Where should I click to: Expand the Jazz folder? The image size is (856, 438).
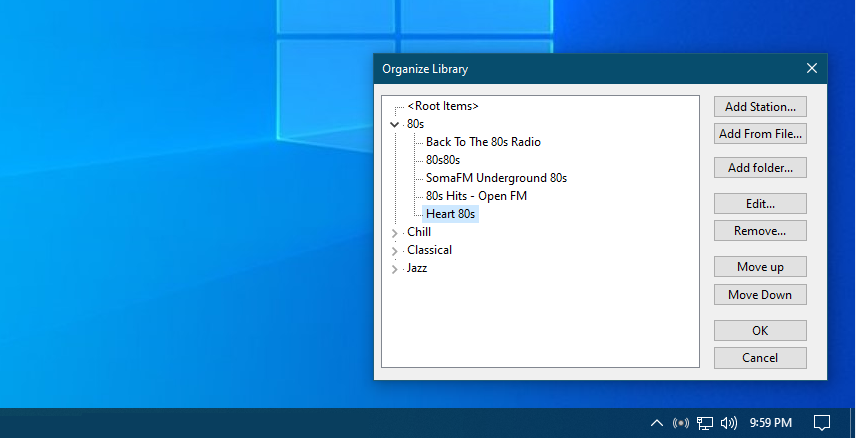point(395,269)
